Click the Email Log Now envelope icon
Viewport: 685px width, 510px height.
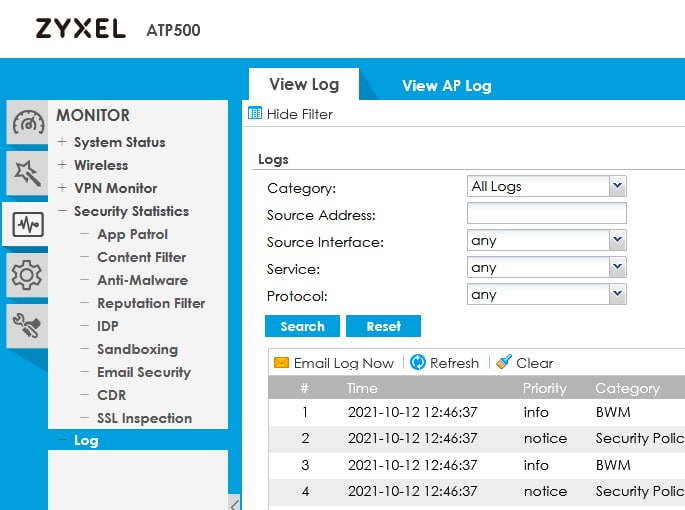coord(281,363)
